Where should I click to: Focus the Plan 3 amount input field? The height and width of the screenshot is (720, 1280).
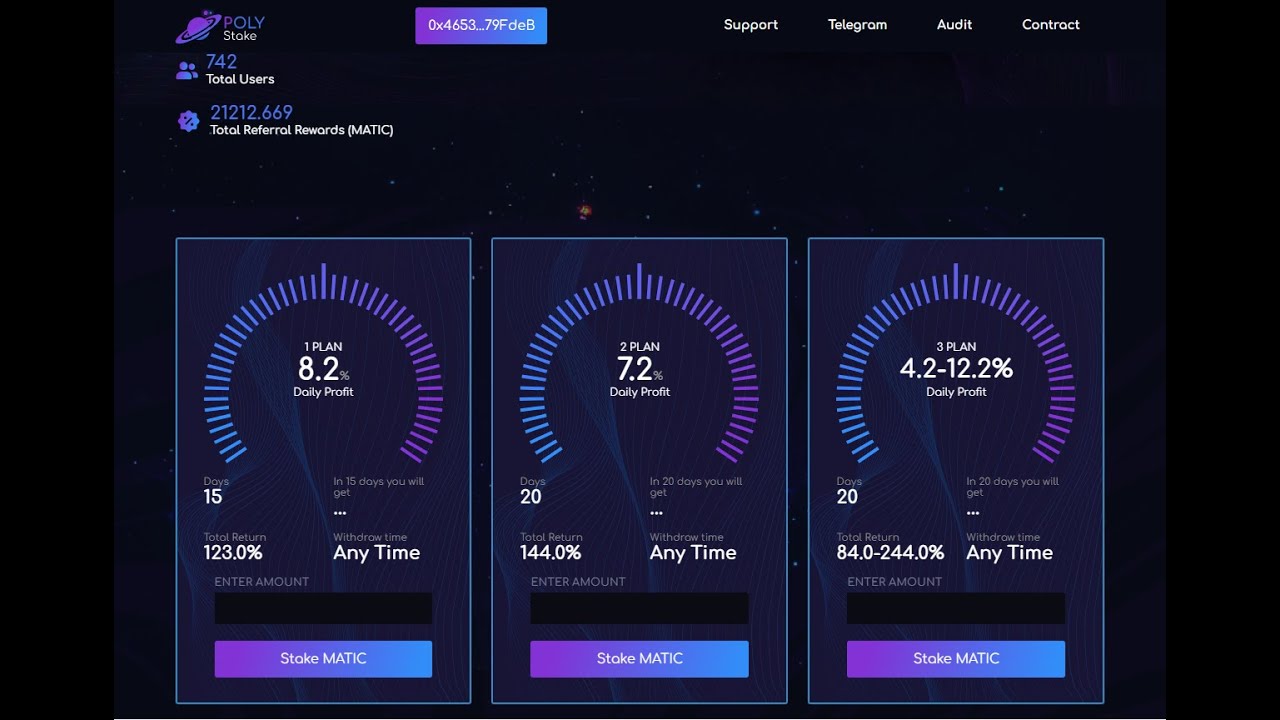[x=956, y=608]
